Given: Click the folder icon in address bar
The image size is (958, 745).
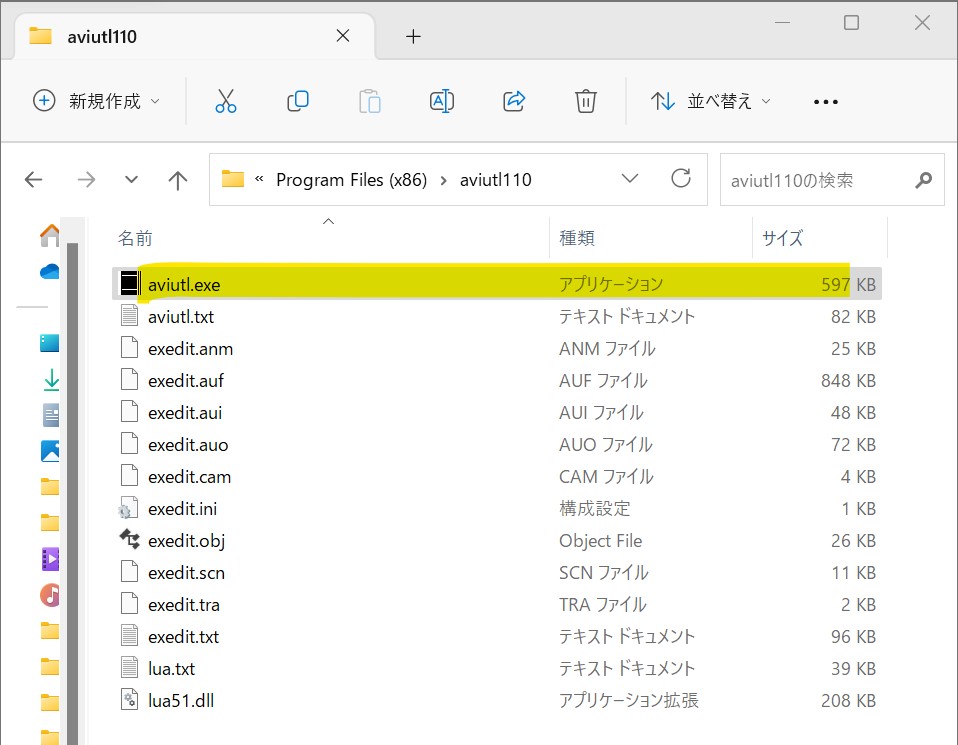Looking at the screenshot, I should tap(233, 179).
